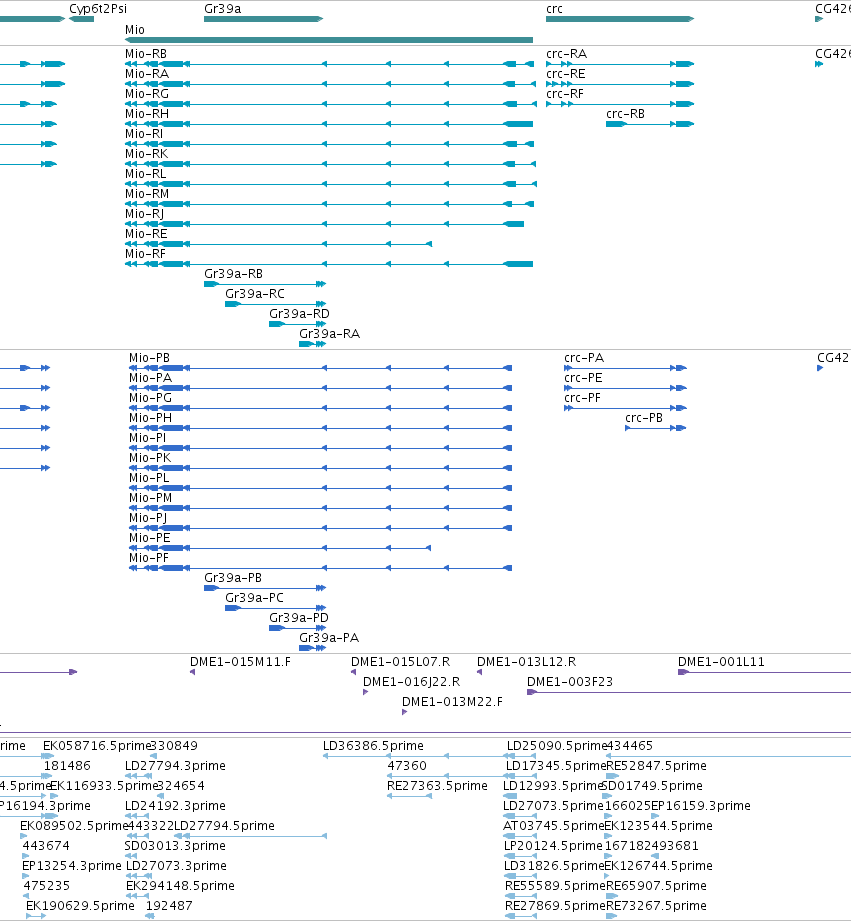Select the shorter Mio-RE transcript label
The image size is (851, 921).
click(146, 234)
